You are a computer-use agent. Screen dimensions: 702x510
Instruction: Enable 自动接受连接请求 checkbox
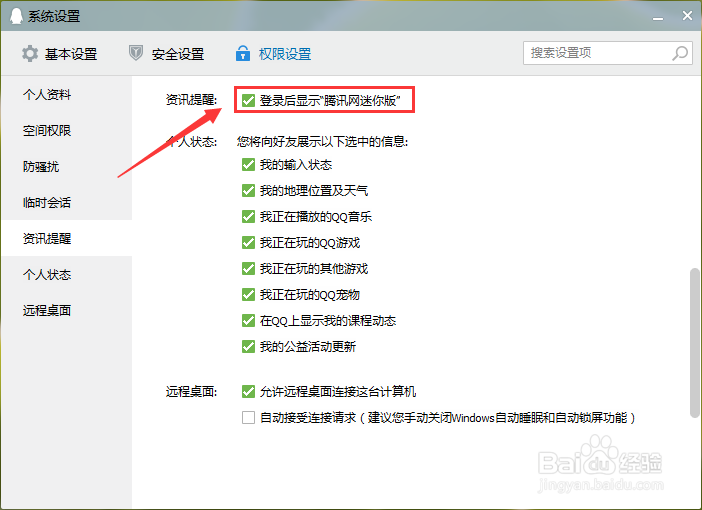point(248,418)
